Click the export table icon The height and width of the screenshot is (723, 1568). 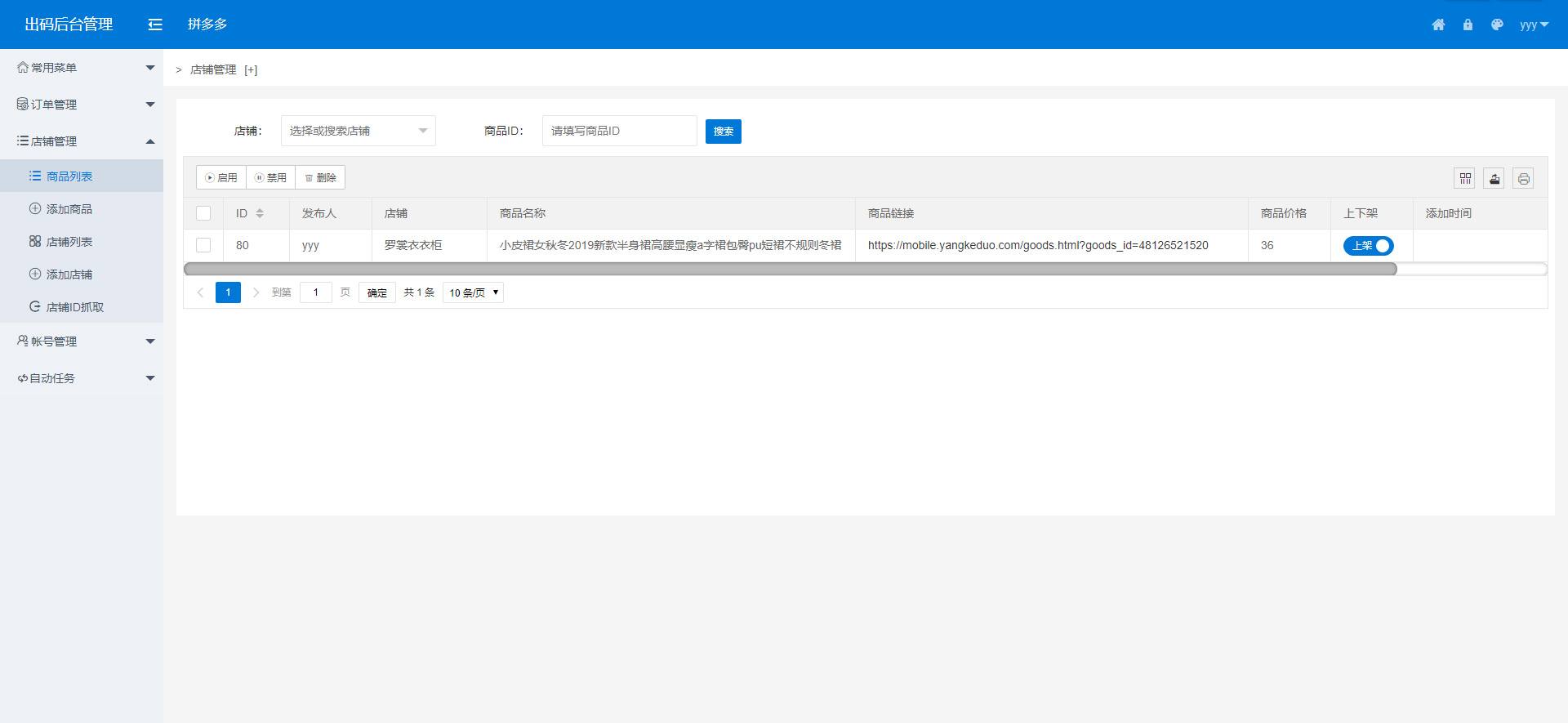click(1494, 178)
